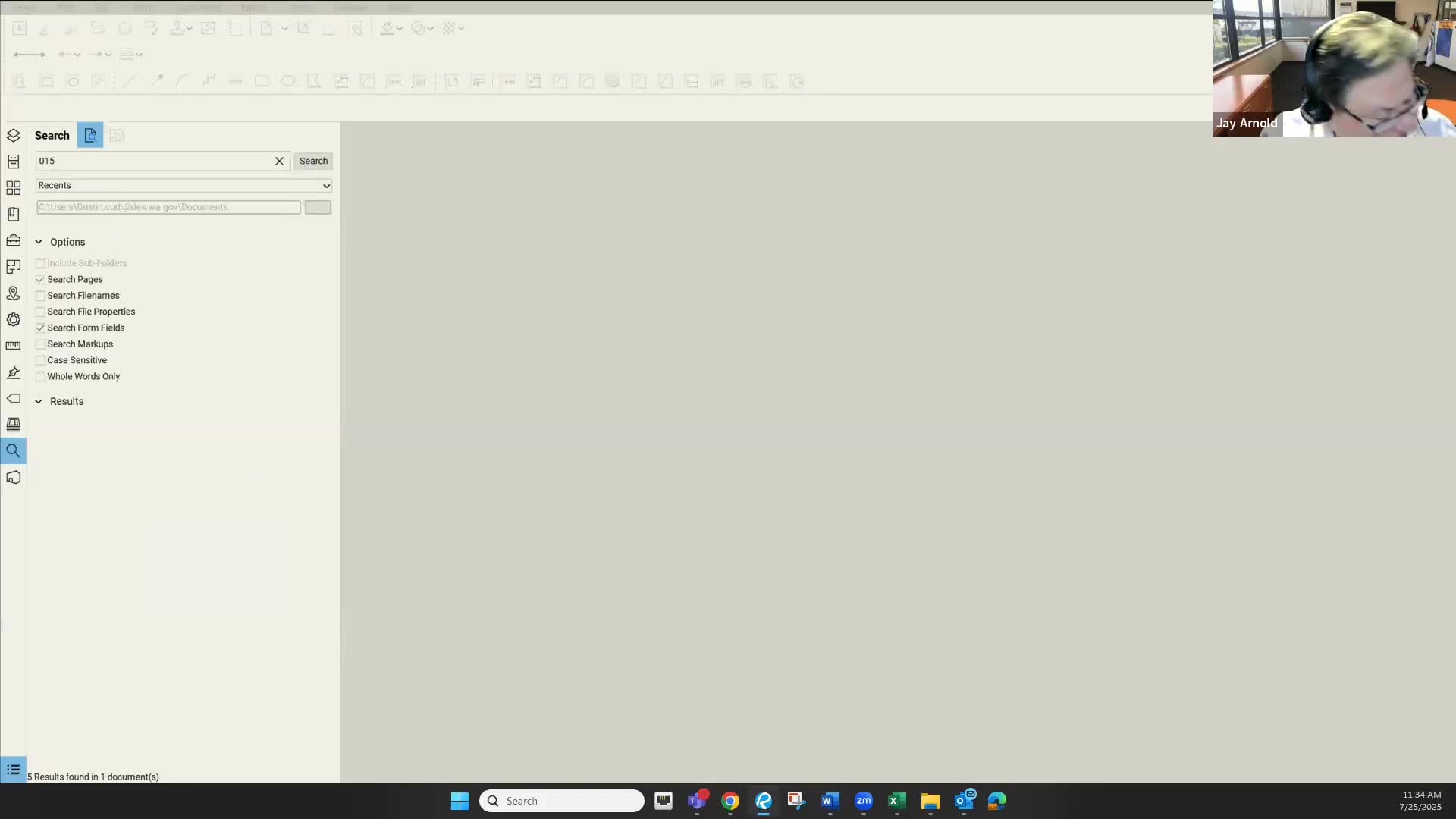
Task: Open the Properties panel icon
Action: click(13, 162)
